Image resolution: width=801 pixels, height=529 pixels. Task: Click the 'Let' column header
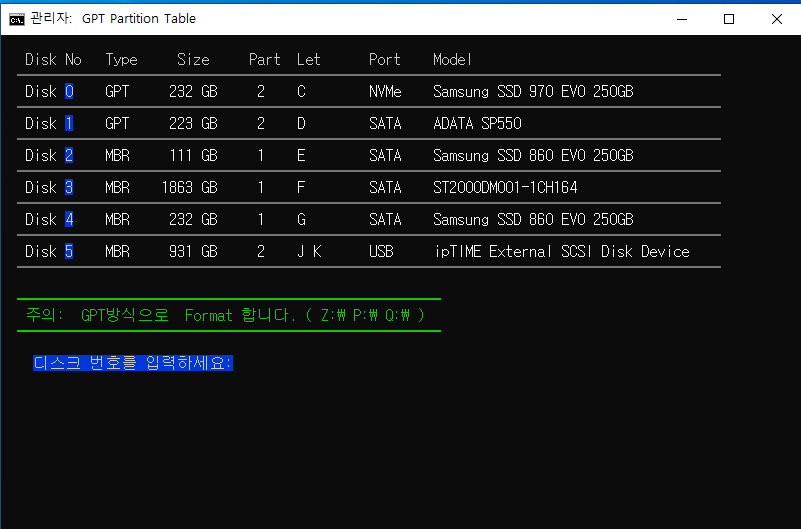[309, 60]
